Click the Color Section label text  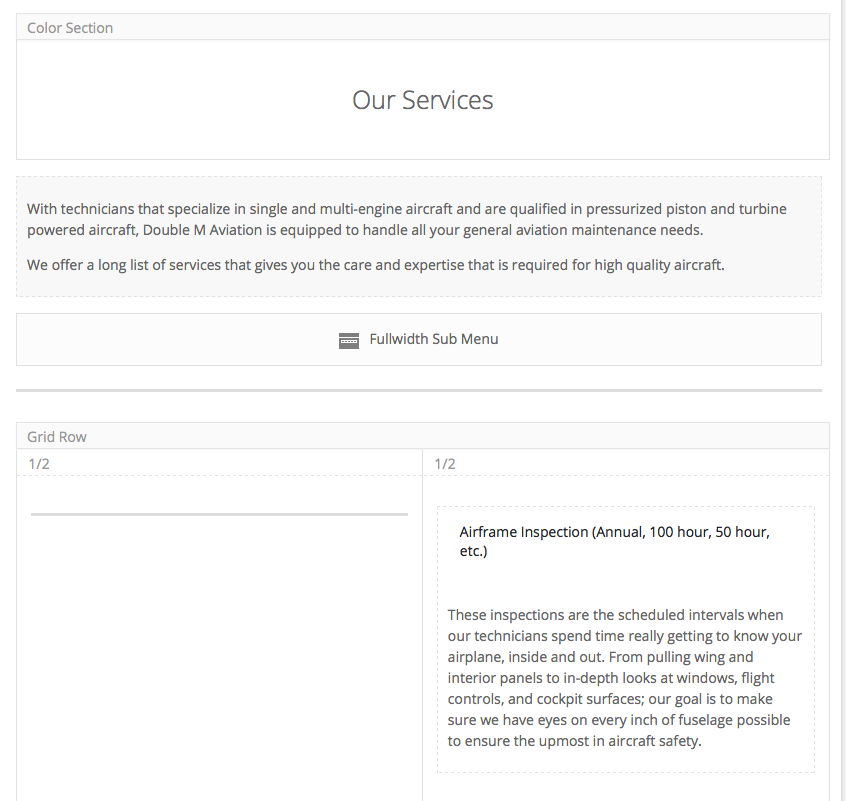click(70, 28)
